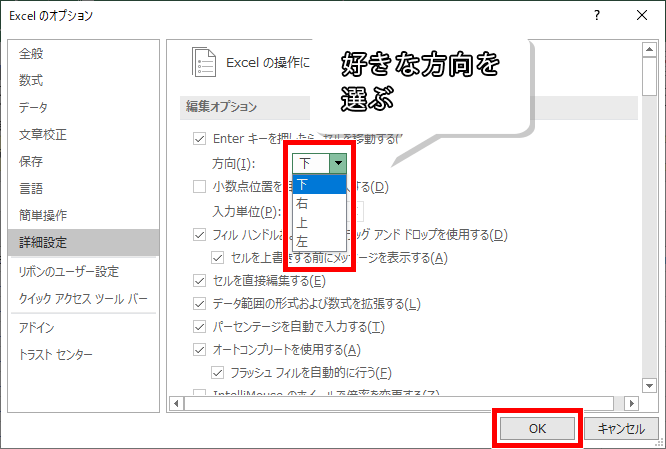
Task: Select the 数式 category in sidebar
Action: (83, 81)
